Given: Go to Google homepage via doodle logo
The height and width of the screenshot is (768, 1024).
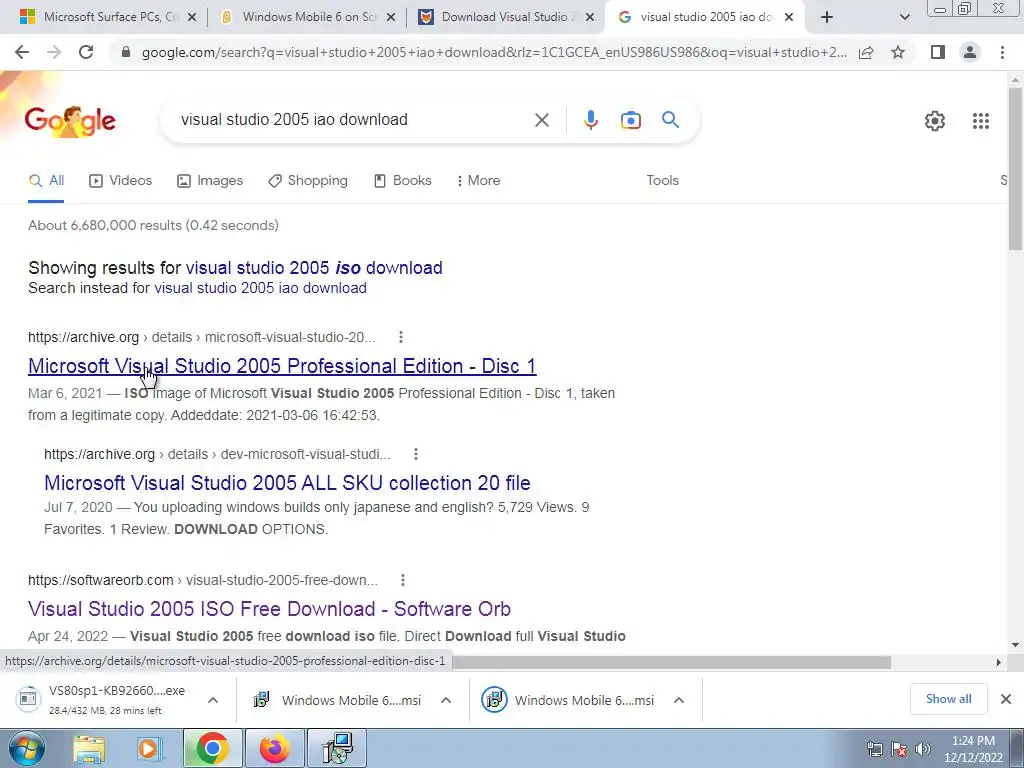Looking at the screenshot, I should [x=70, y=120].
